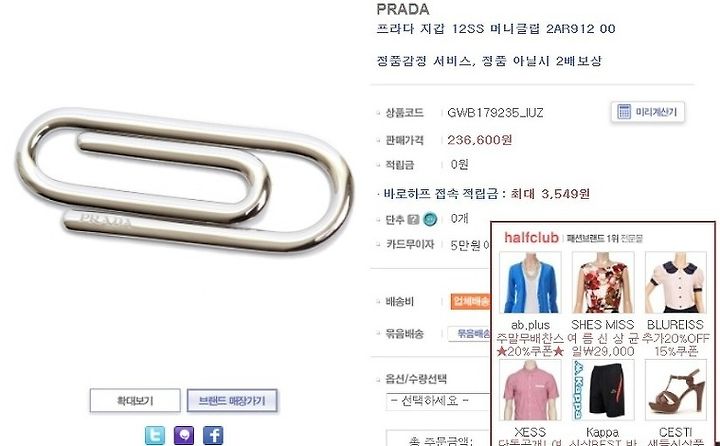Image resolution: width=720 pixels, height=446 pixels.
Task: Click the Prada paperclip product image
Action: point(185,181)
